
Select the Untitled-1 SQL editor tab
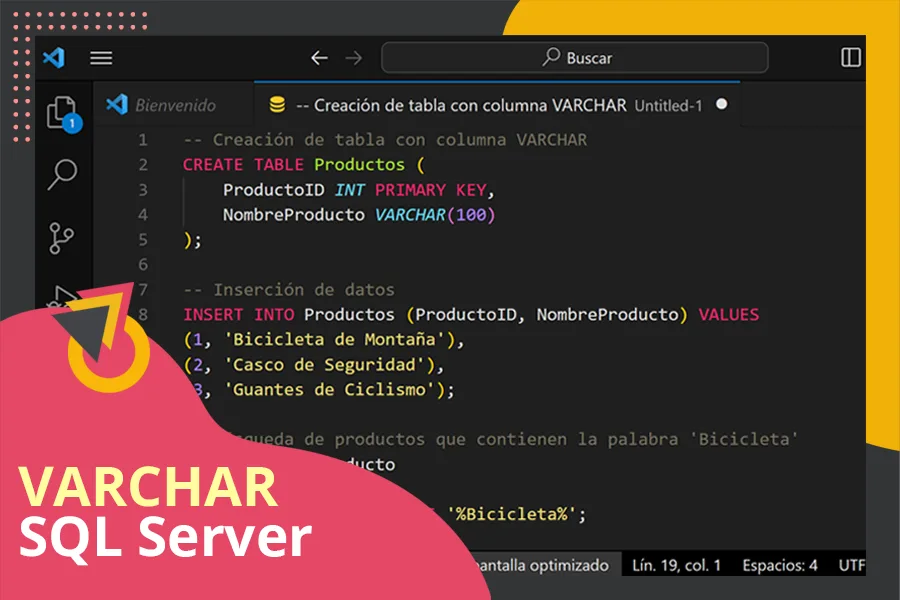497,105
